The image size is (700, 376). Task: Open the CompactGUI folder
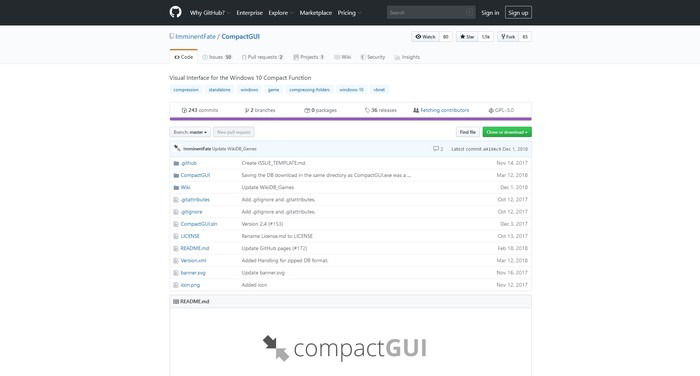pyautogui.click(x=195, y=175)
